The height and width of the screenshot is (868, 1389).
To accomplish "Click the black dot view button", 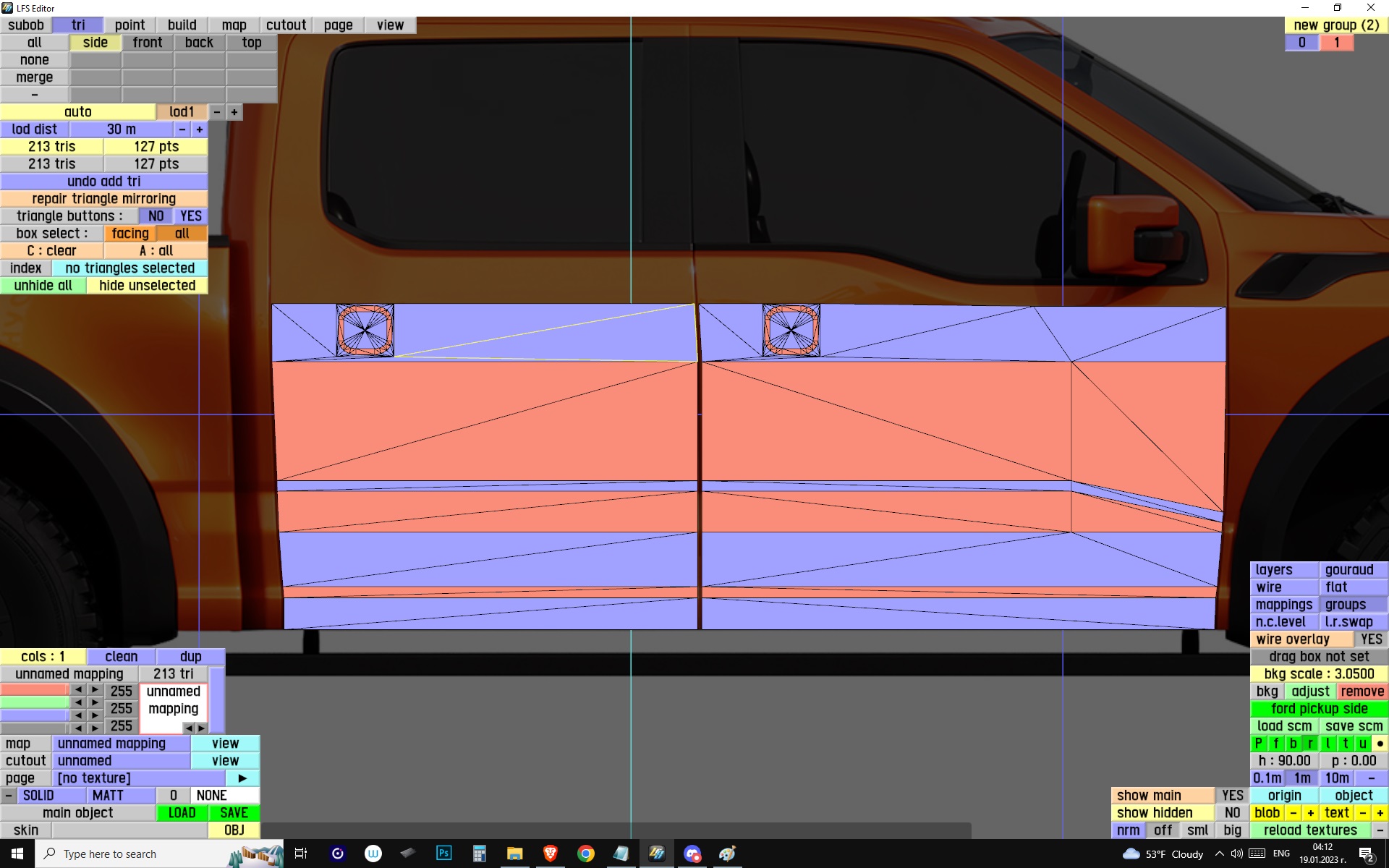I will coord(1380,744).
